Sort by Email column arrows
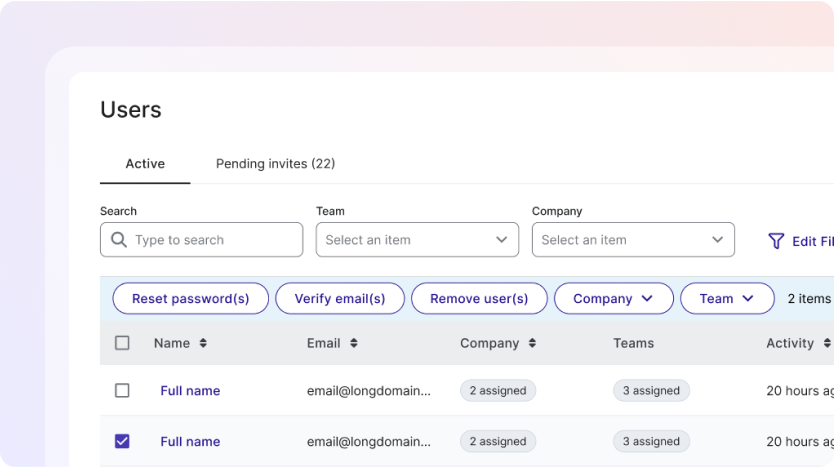This screenshot has height=467, width=834. (x=354, y=343)
